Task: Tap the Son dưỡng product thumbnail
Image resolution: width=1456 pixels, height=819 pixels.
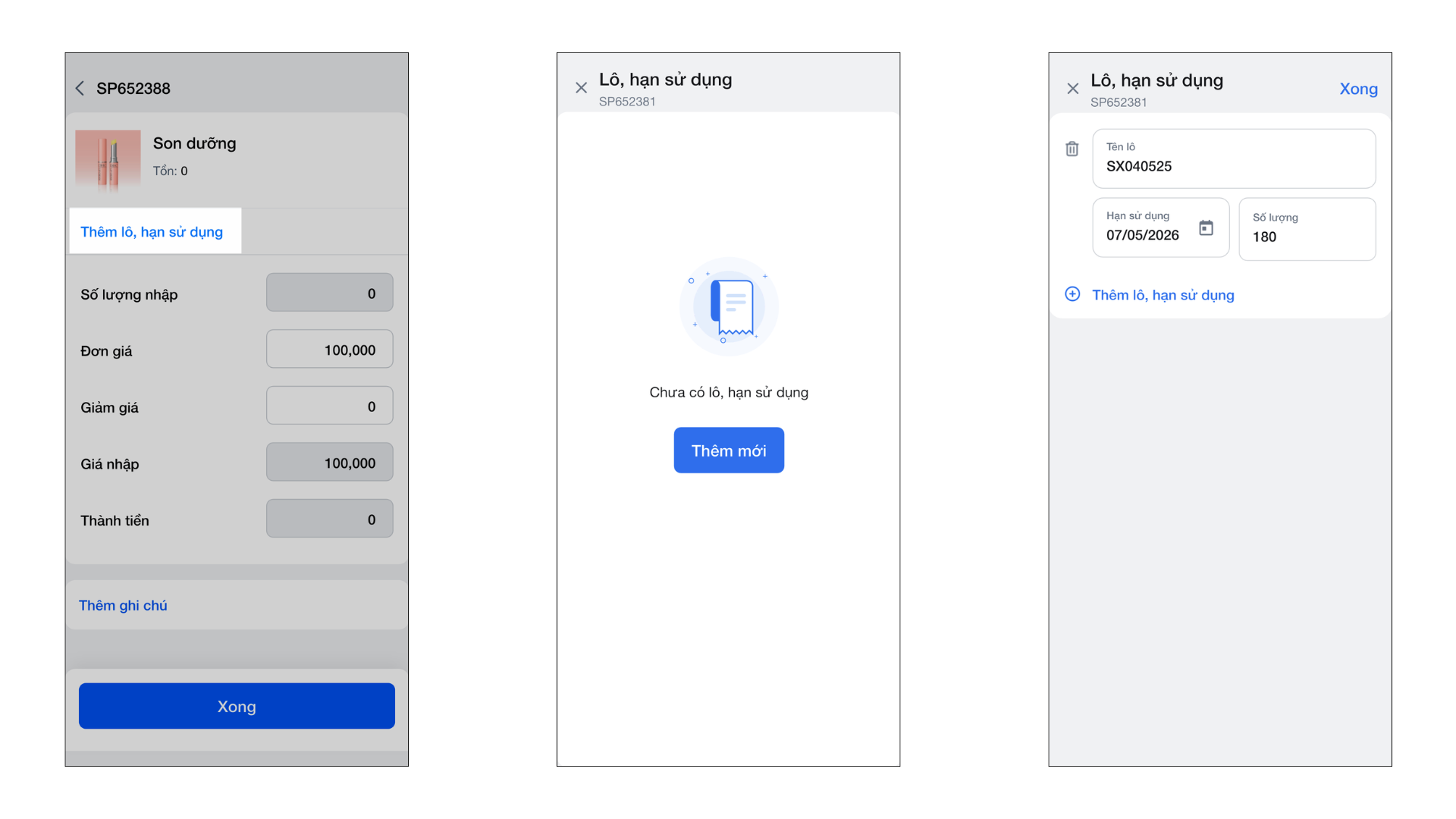Action: (x=108, y=158)
